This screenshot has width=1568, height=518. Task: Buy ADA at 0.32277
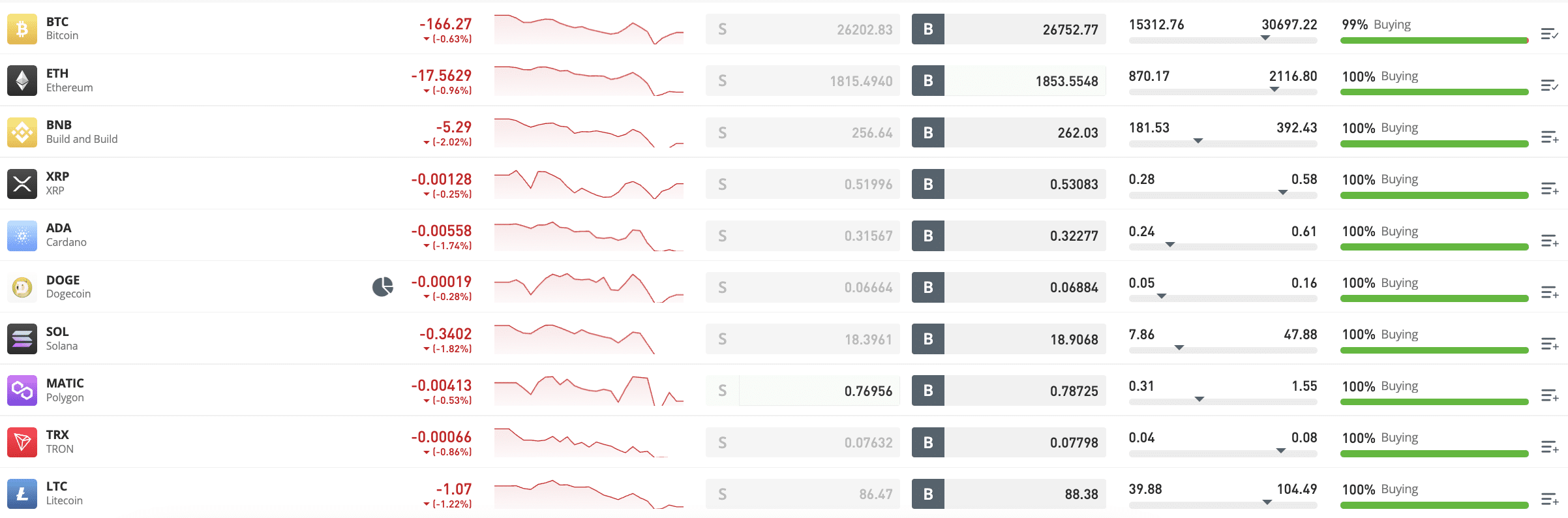click(x=1009, y=236)
